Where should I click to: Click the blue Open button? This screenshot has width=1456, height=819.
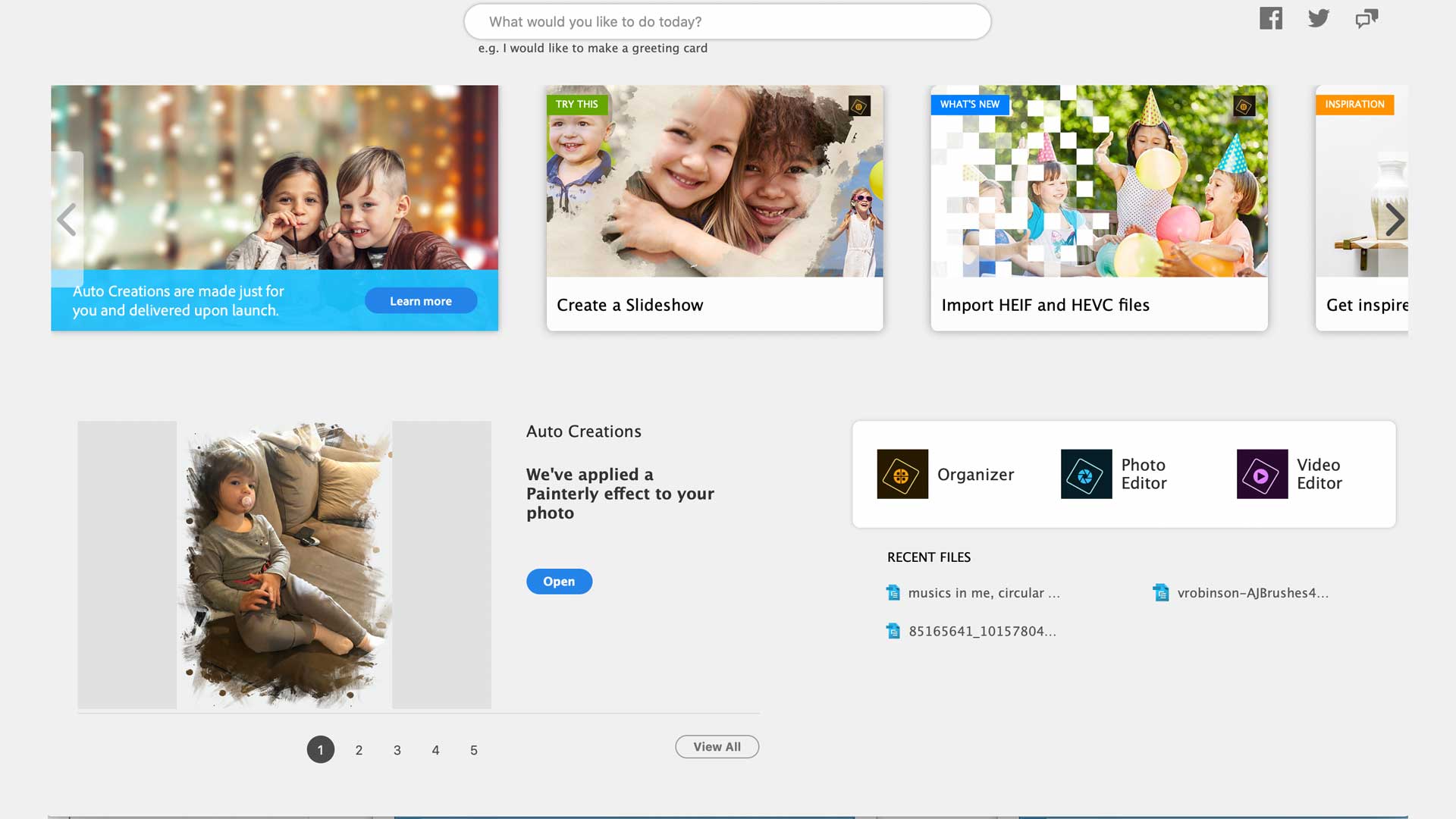pos(559,582)
